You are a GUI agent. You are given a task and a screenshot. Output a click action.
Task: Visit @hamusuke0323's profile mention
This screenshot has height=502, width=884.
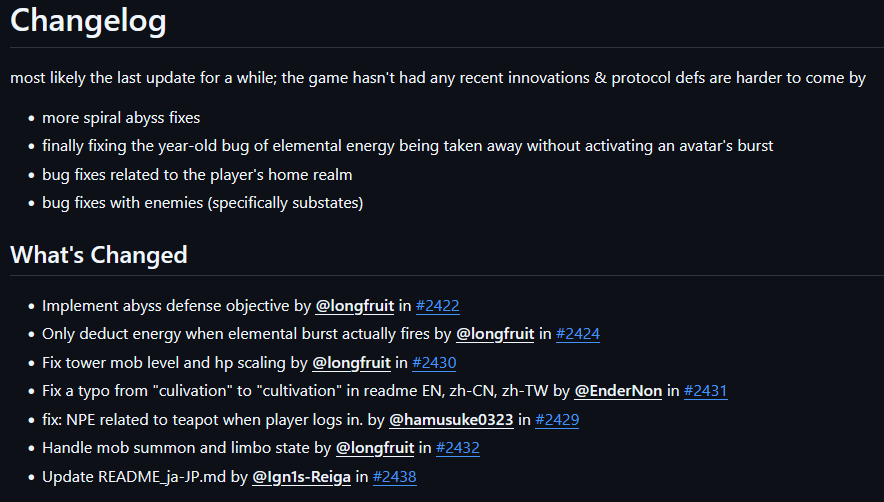tap(451, 420)
